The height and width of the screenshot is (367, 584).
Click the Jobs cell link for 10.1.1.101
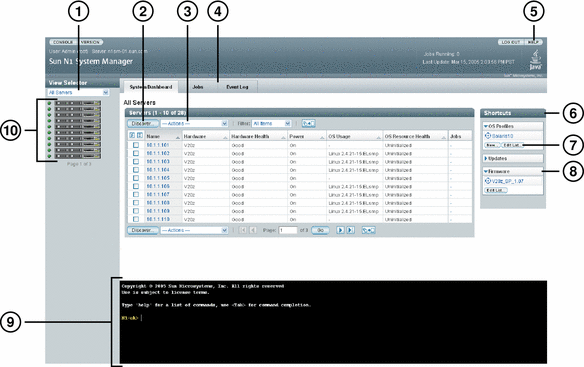click(x=451, y=145)
